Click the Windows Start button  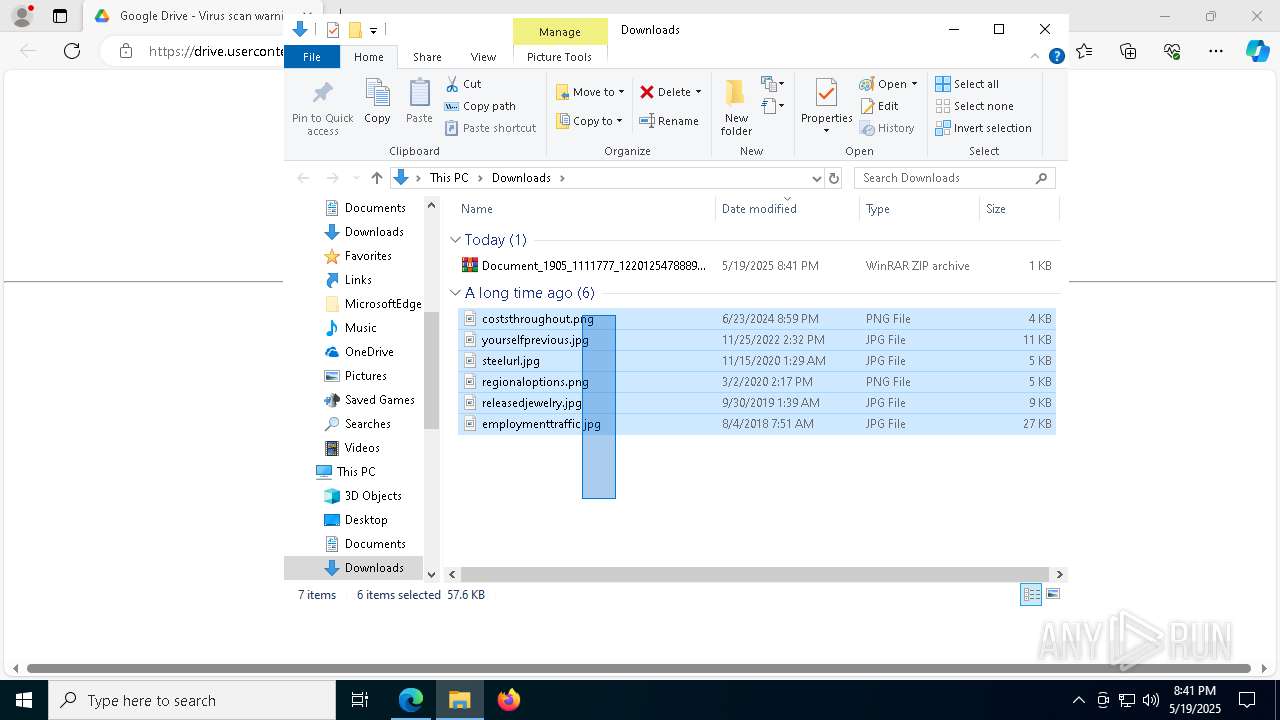click(24, 700)
